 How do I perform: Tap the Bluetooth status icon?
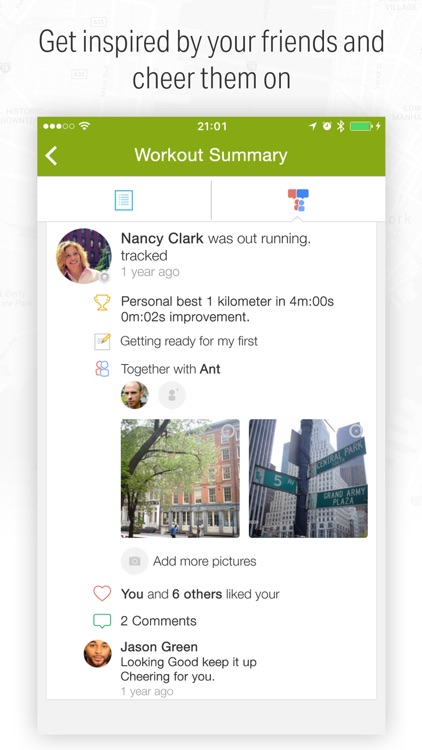(x=341, y=126)
